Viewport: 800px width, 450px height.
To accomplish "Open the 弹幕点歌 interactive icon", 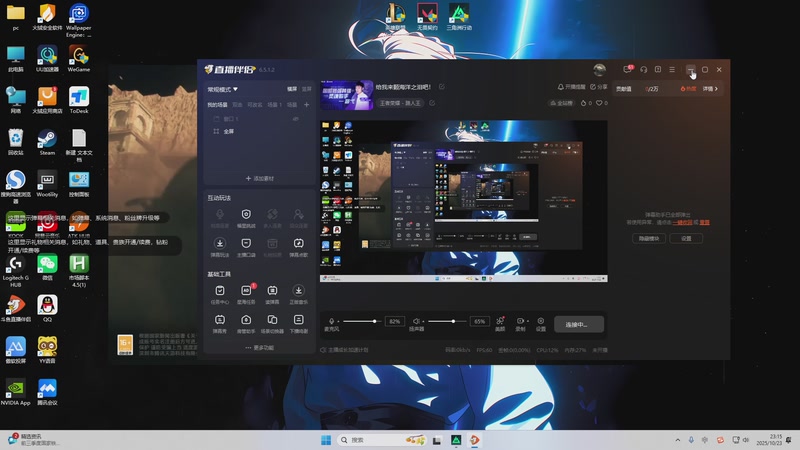I will [298, 243].
